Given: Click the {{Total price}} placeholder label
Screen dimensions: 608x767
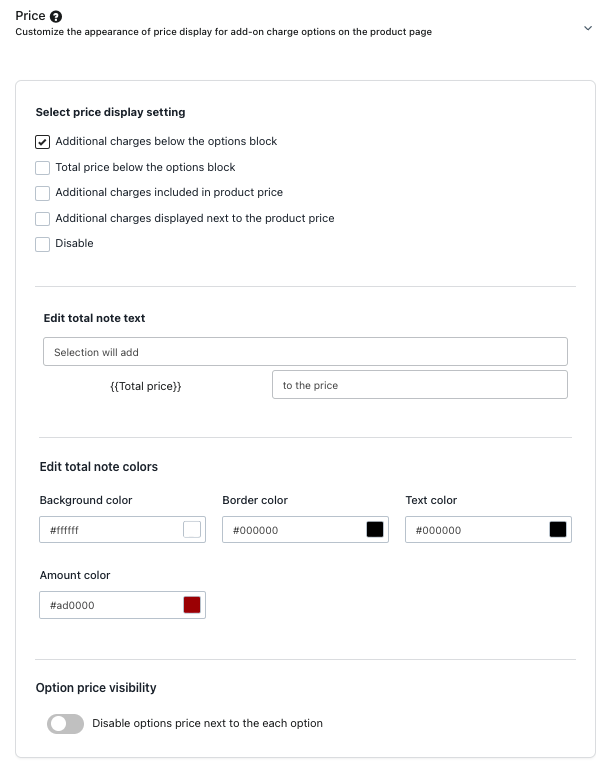Looking at the screenshot, I should click(146, 386).
